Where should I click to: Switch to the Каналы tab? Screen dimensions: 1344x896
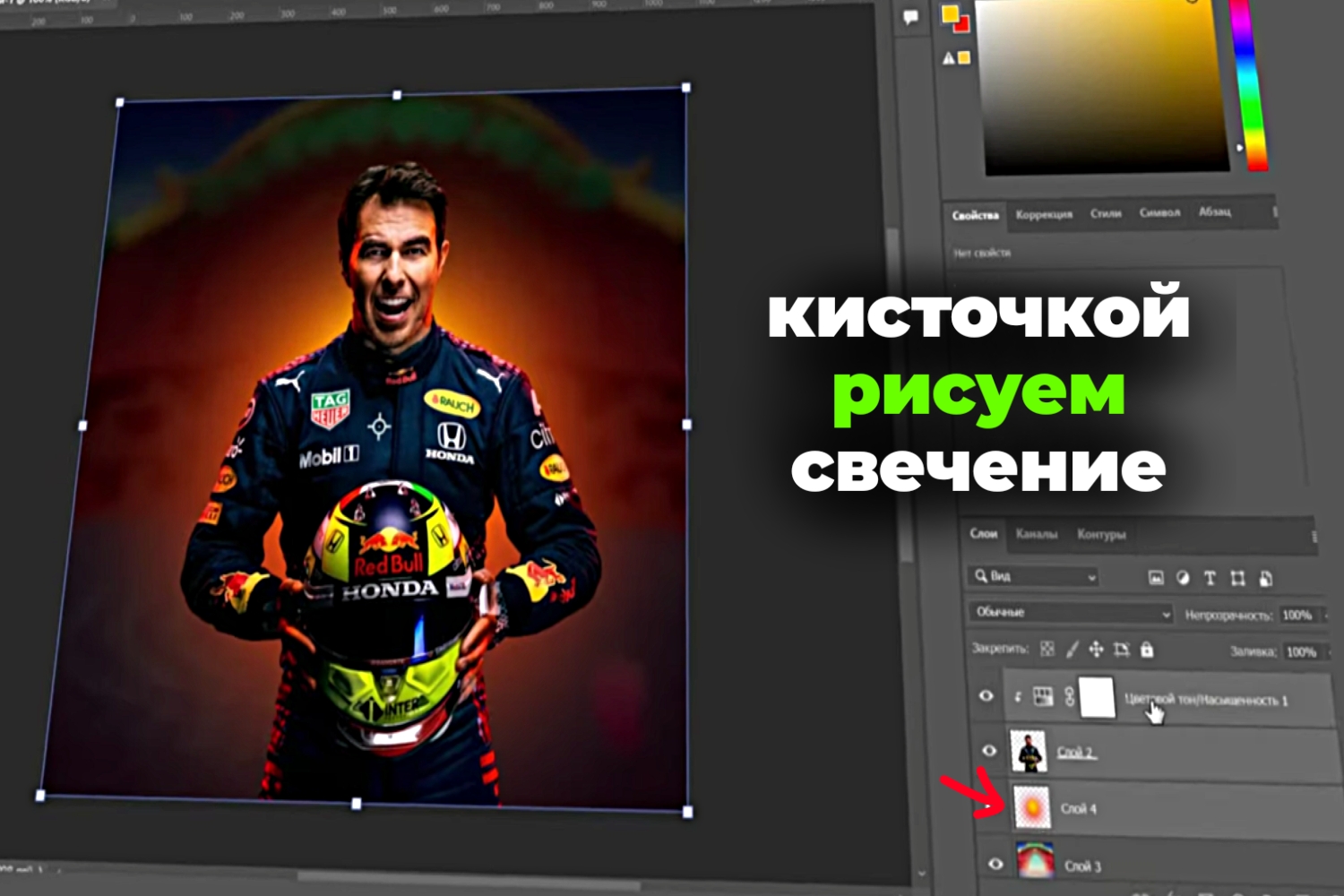[x=1037, y=534]
